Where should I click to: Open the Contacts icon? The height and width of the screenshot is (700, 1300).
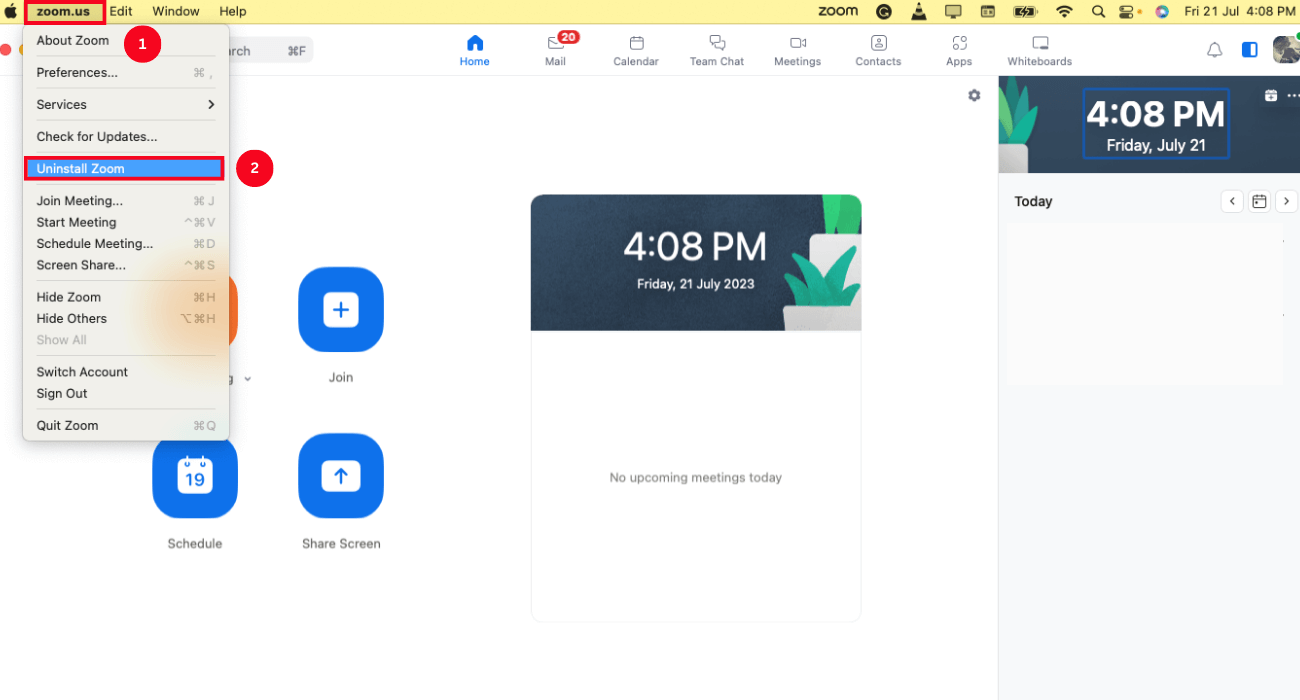tap(879, 43)
